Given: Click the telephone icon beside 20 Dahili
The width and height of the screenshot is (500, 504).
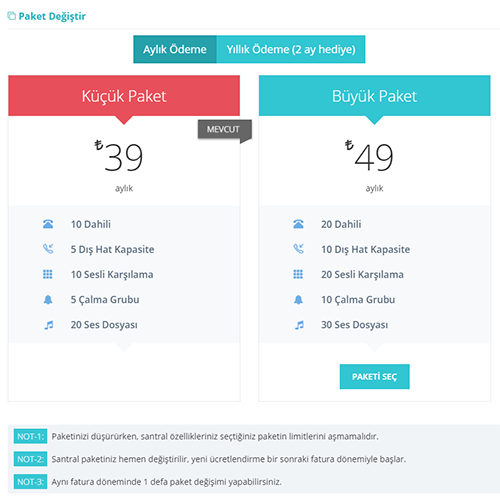Looking at the screenshot, I should (298, 224).
